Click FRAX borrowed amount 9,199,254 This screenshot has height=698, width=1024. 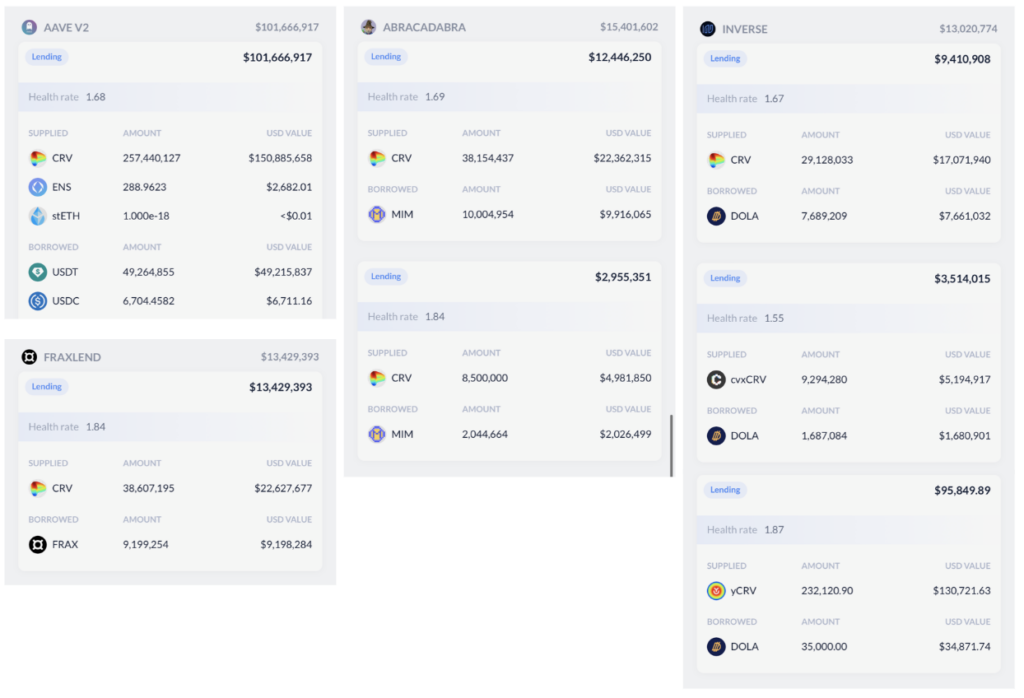pyautogui.click(x=146, y=545)
